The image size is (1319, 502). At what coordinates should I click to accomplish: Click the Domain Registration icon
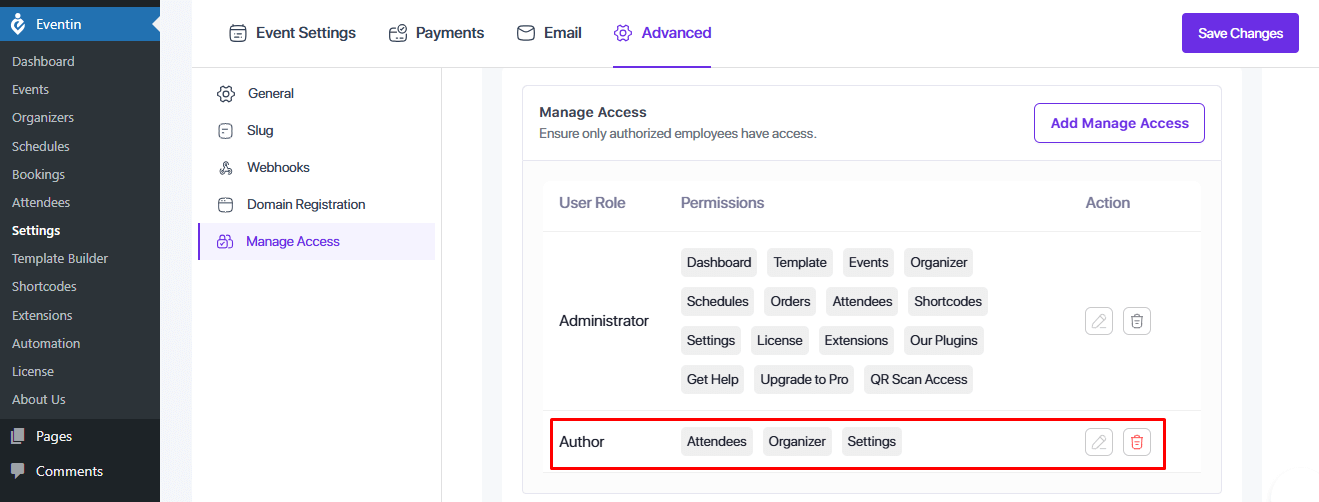pyautogui.click(x=225, y=204)
